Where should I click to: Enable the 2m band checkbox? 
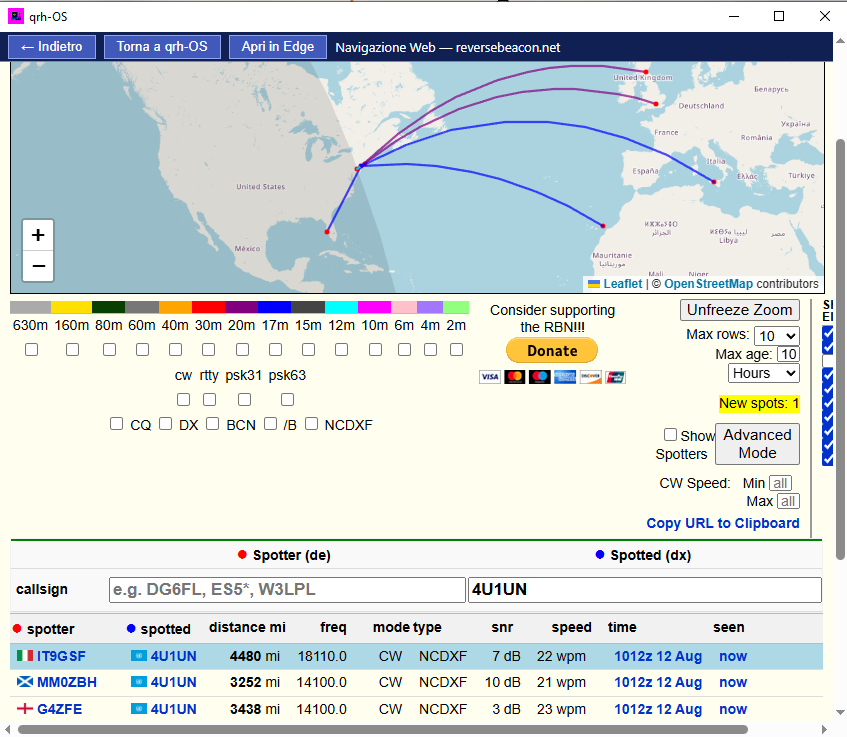pyautogui.click(x=456, y=350)
